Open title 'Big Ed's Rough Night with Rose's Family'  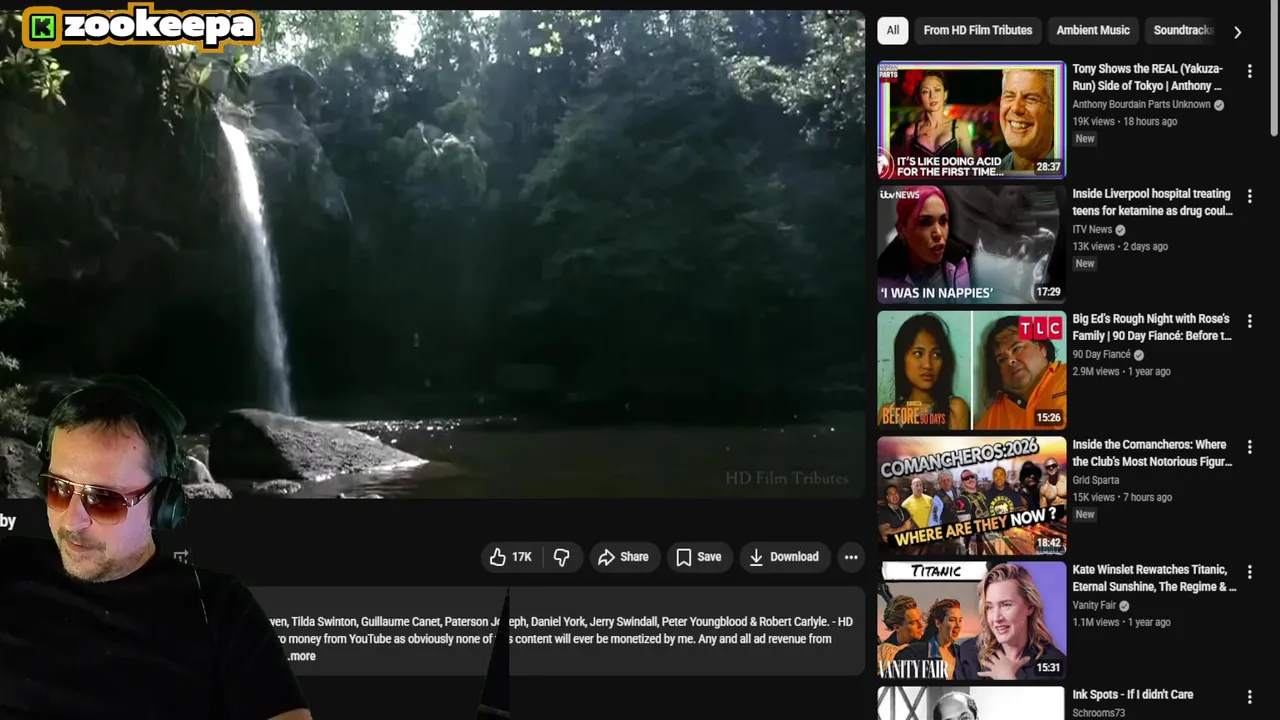(1152, 327)
